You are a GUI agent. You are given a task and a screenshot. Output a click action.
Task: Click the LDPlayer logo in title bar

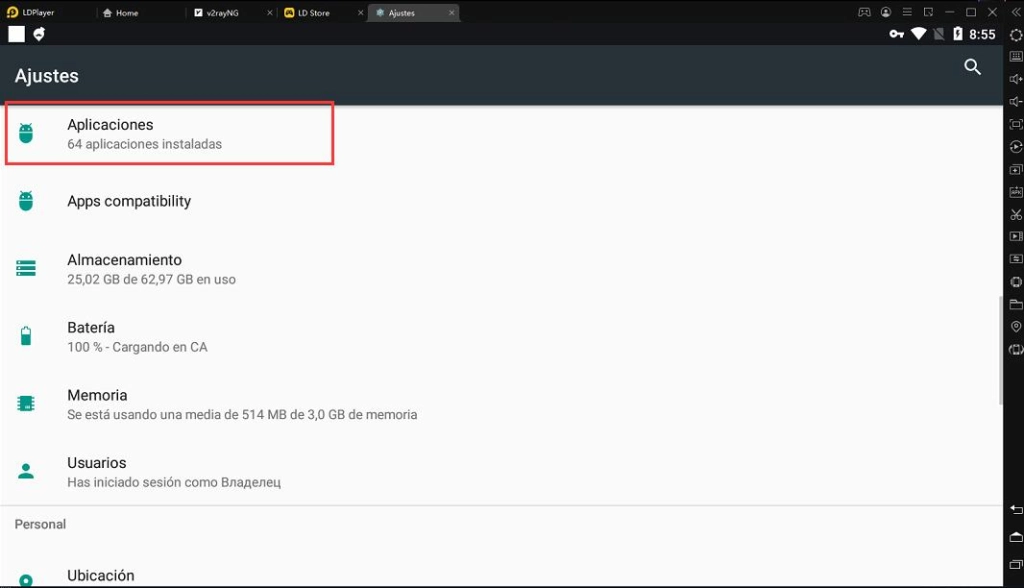tap(12, 12)
